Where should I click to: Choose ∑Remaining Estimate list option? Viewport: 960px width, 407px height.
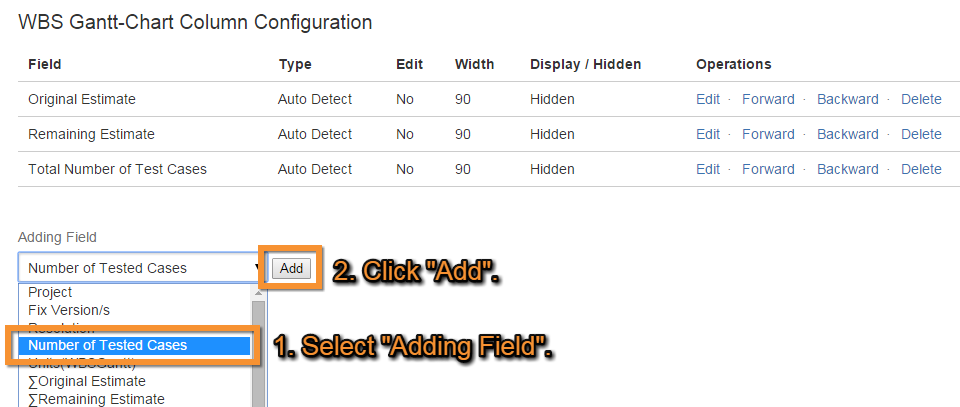click(96, 399)
